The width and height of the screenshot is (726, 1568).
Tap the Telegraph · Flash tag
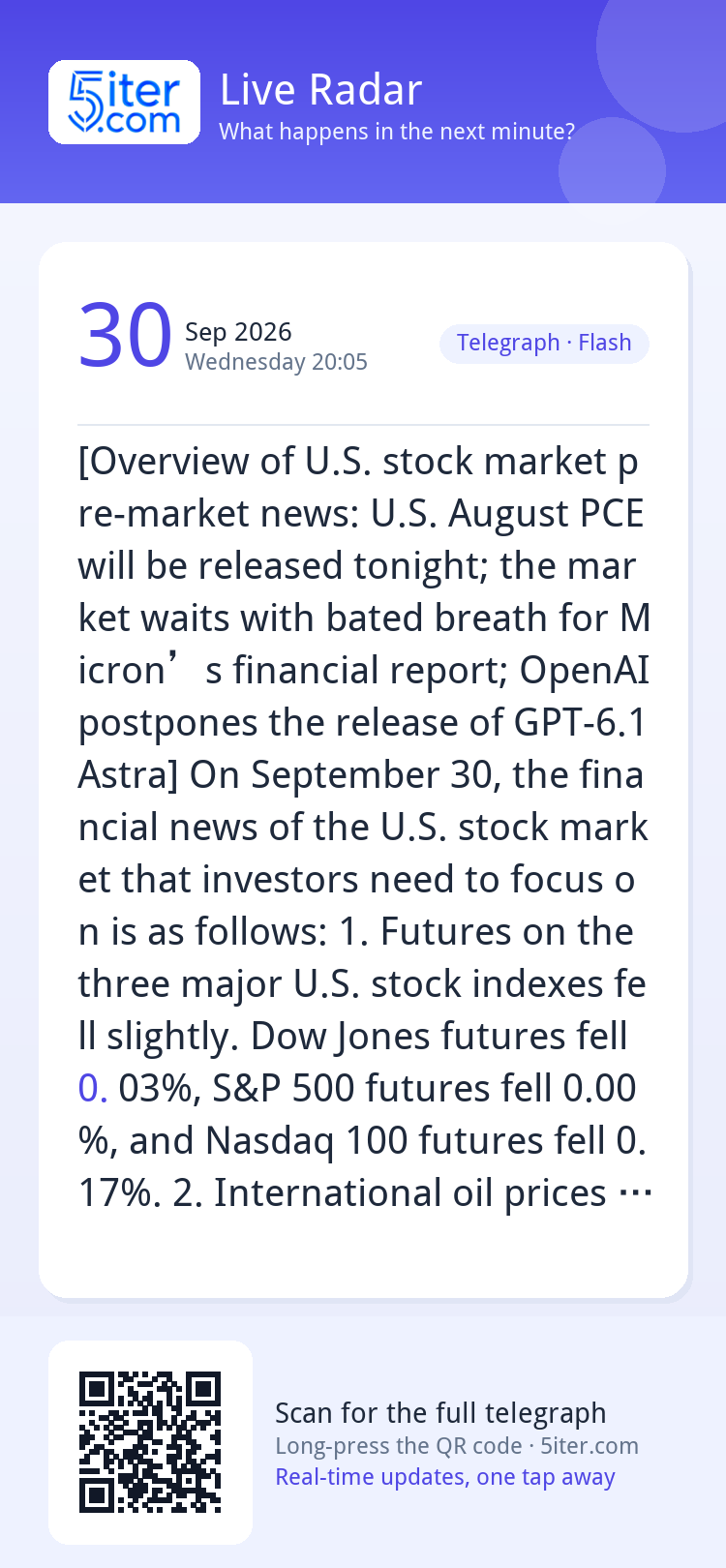(x=544, y=344)
